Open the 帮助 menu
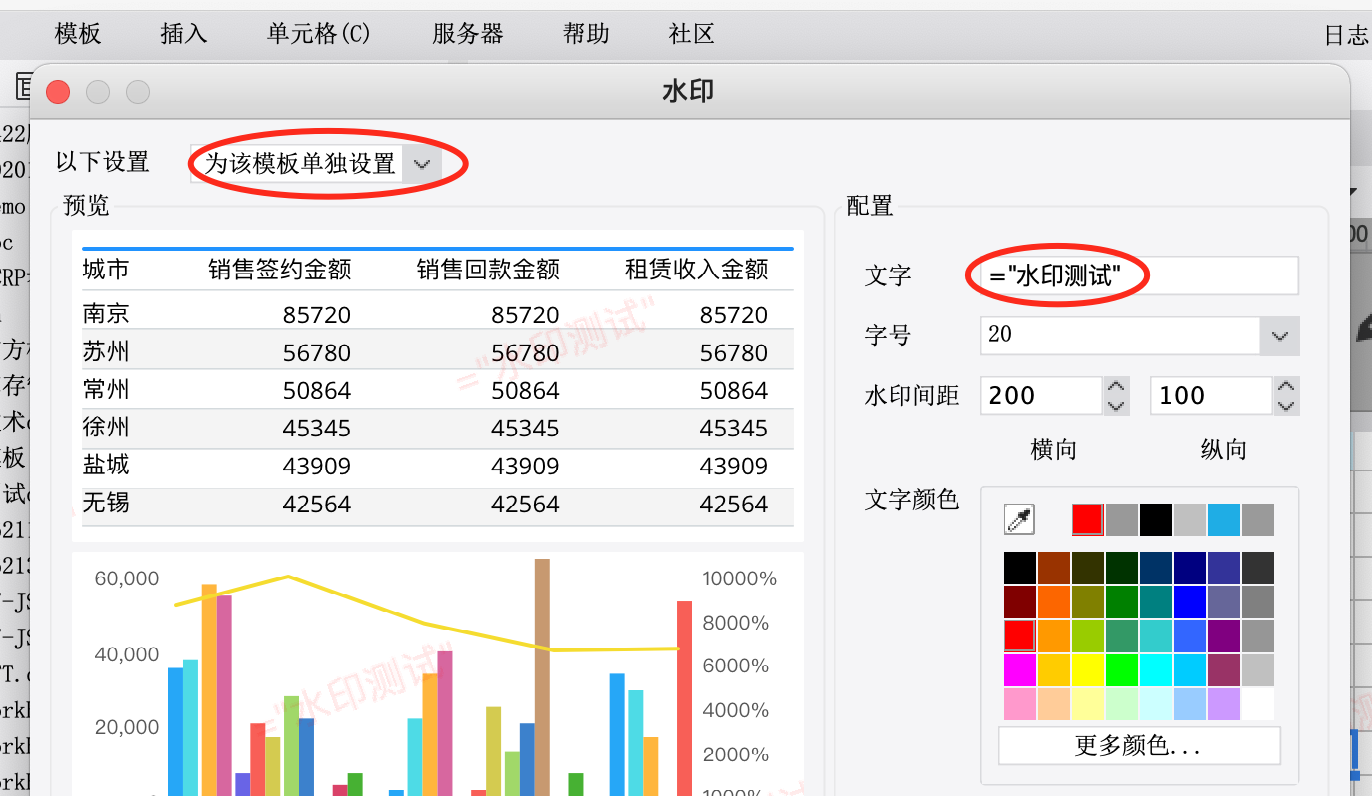1372x796 pixels. click(x=586, y=33)
